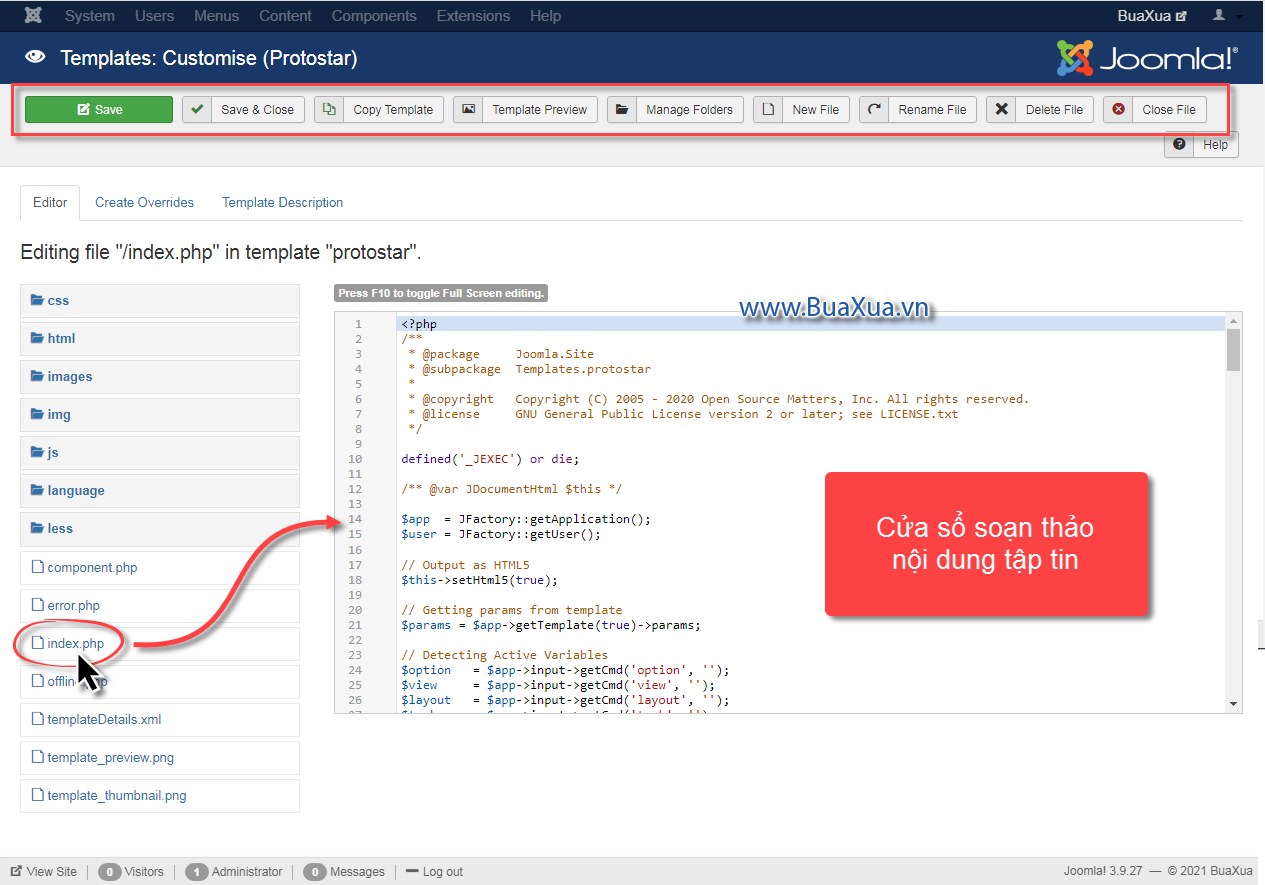The width and height of the screenshot is (1265, 885).
Task: Expand the images folder
Action: (x=160, y=376)
